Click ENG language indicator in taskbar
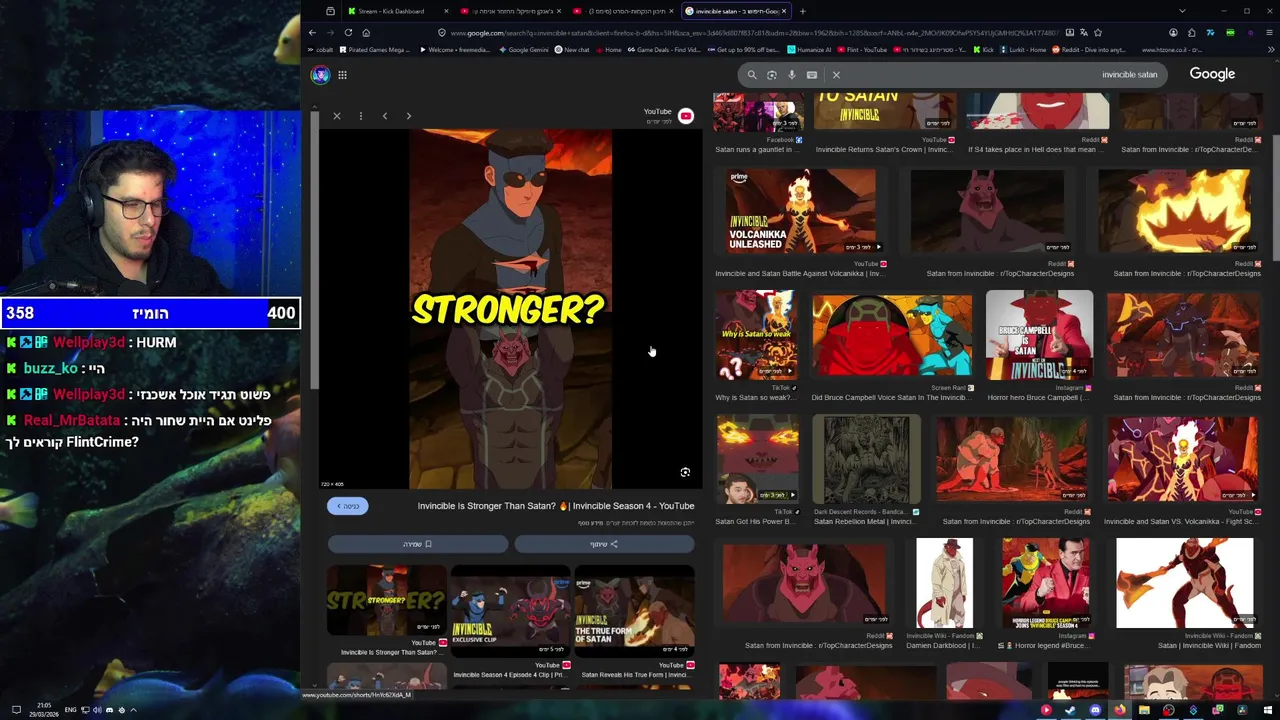The height and width of the screenshot is (720, 1280). click(71, 710)
